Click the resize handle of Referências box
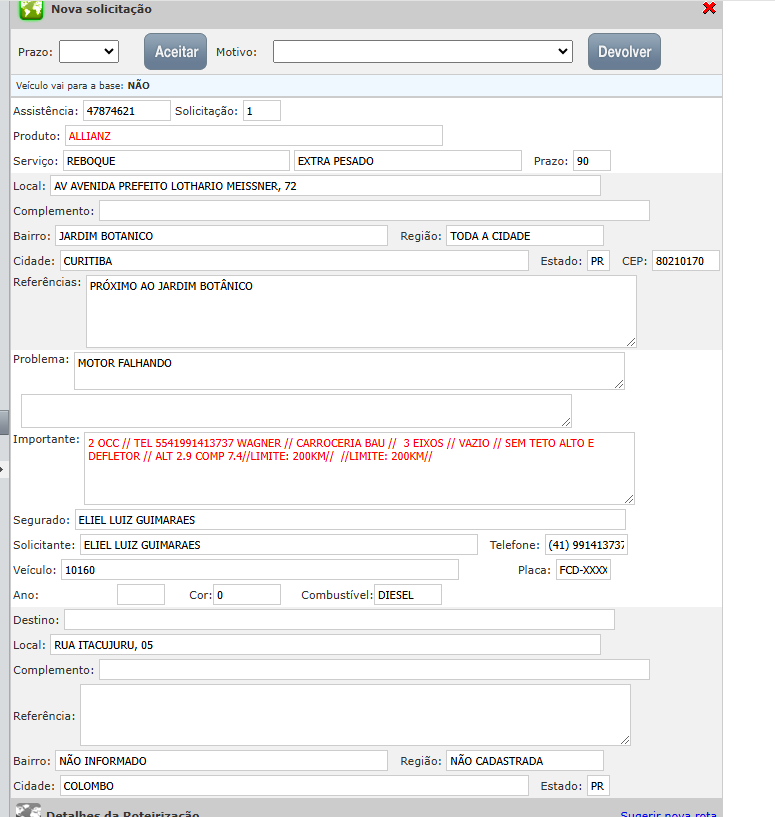The image size is (775, 817). pyautogui.click(x=631, y=342)
